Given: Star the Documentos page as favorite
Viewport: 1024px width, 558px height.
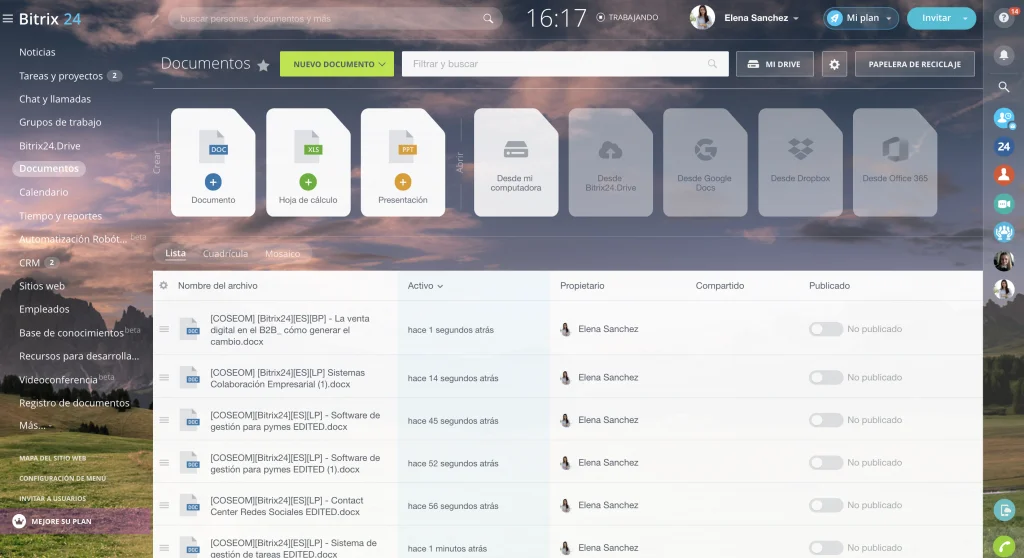Looking at the screenshot, I should click(x=264, y=65).
